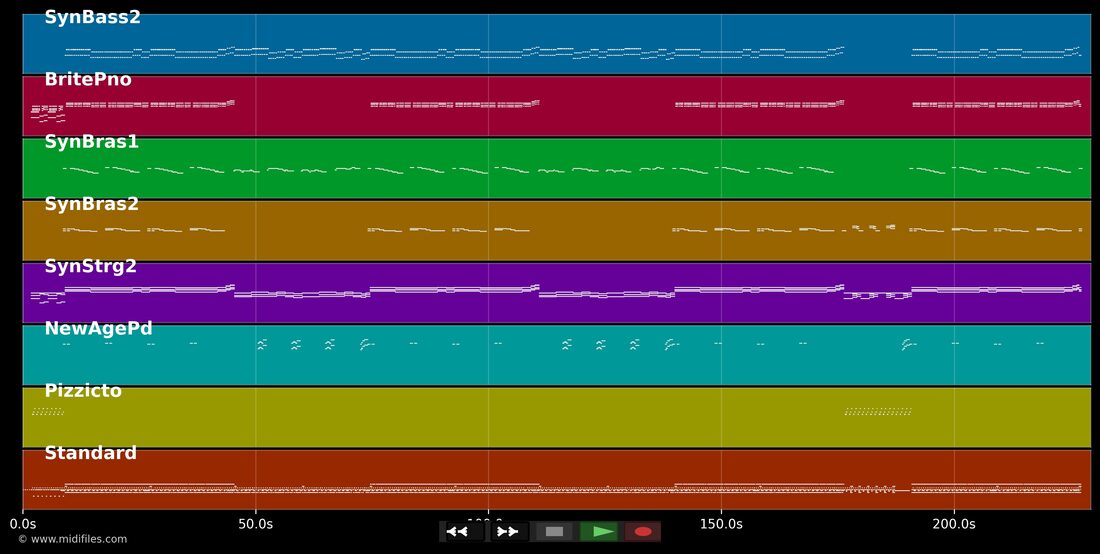Select the SynBass2 track label

coord(93,18)
